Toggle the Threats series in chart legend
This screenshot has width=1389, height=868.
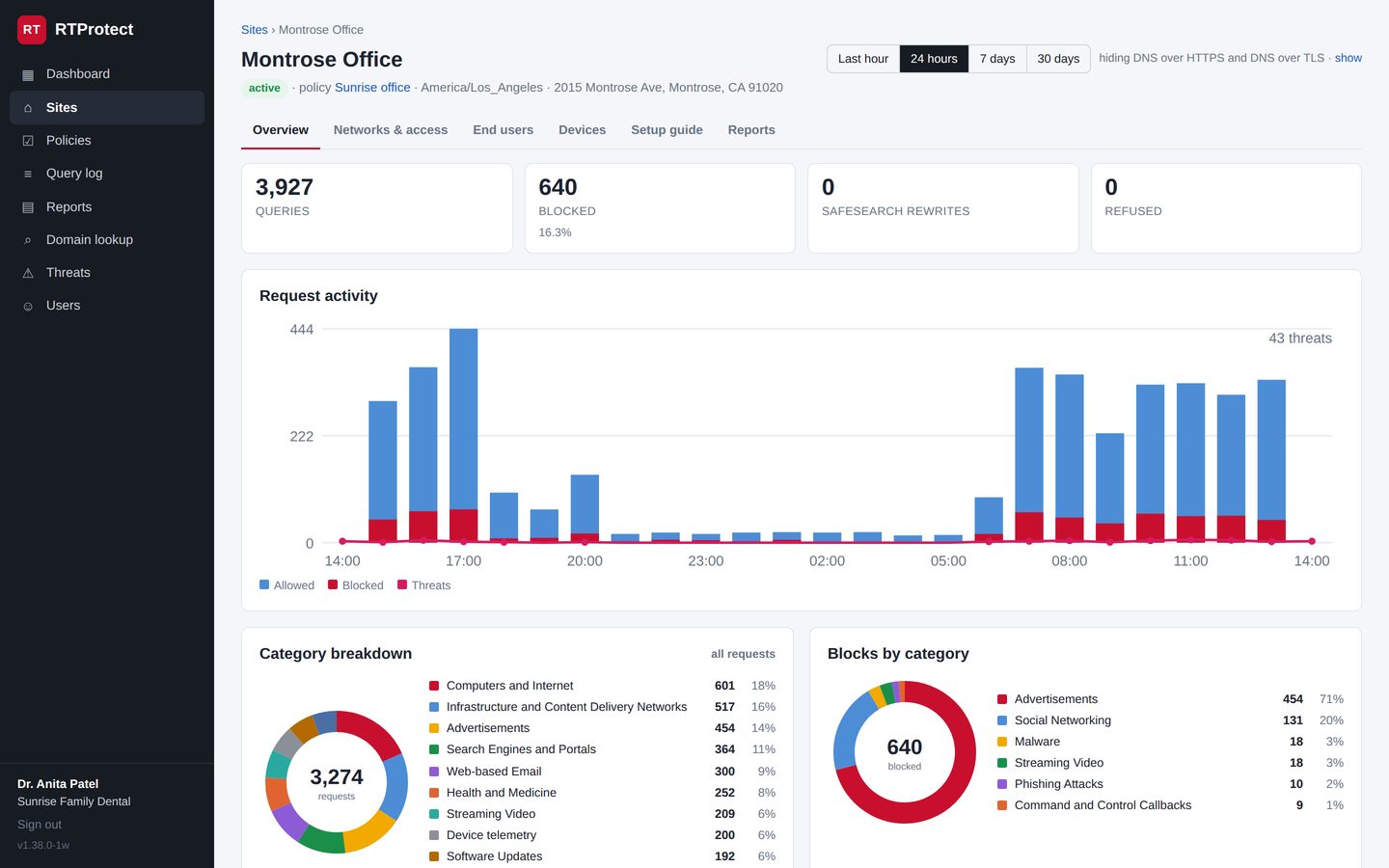[423, 585]
